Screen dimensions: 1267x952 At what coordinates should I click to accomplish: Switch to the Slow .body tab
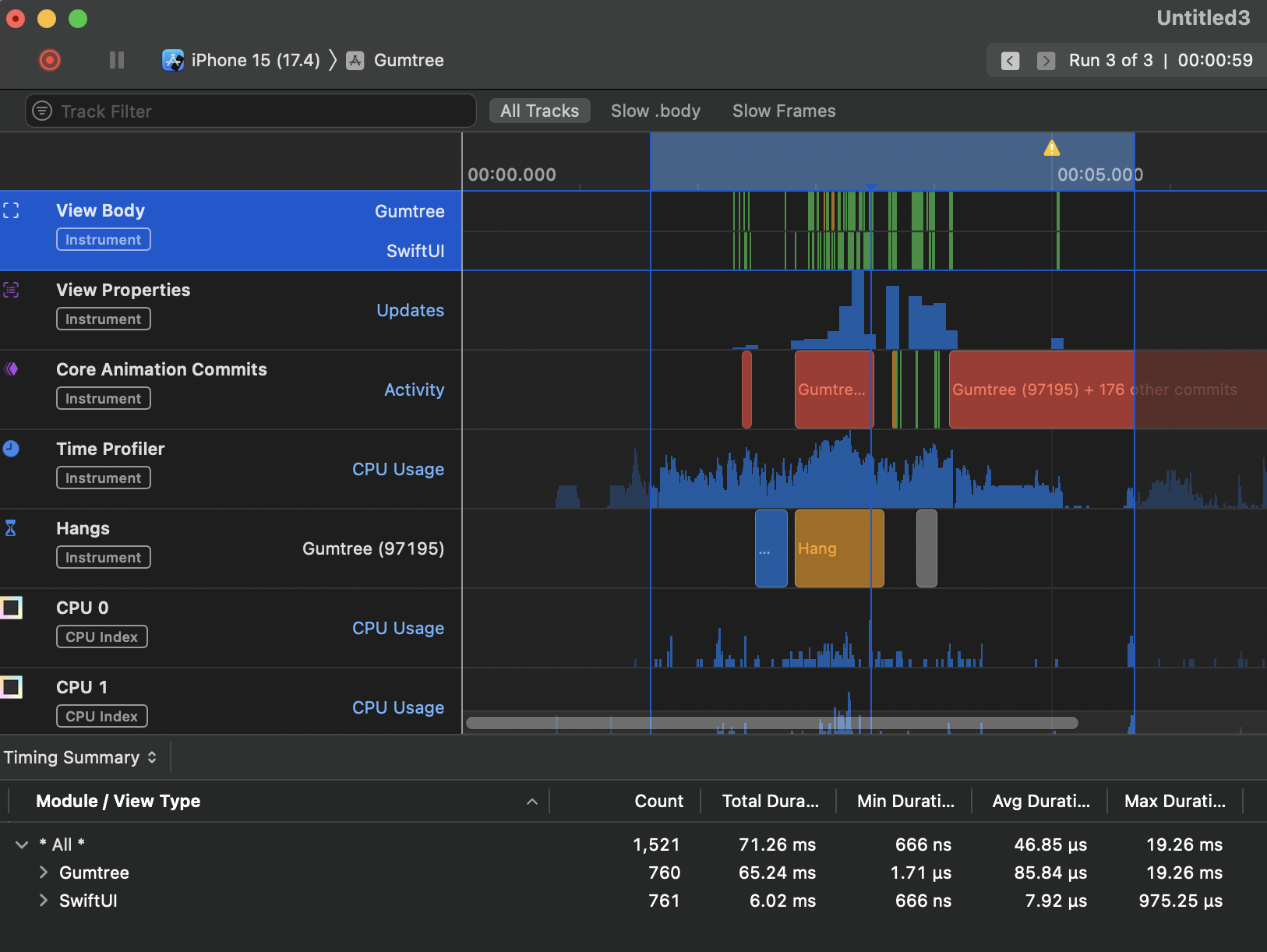pyautogui.click(x=655, y=111)
